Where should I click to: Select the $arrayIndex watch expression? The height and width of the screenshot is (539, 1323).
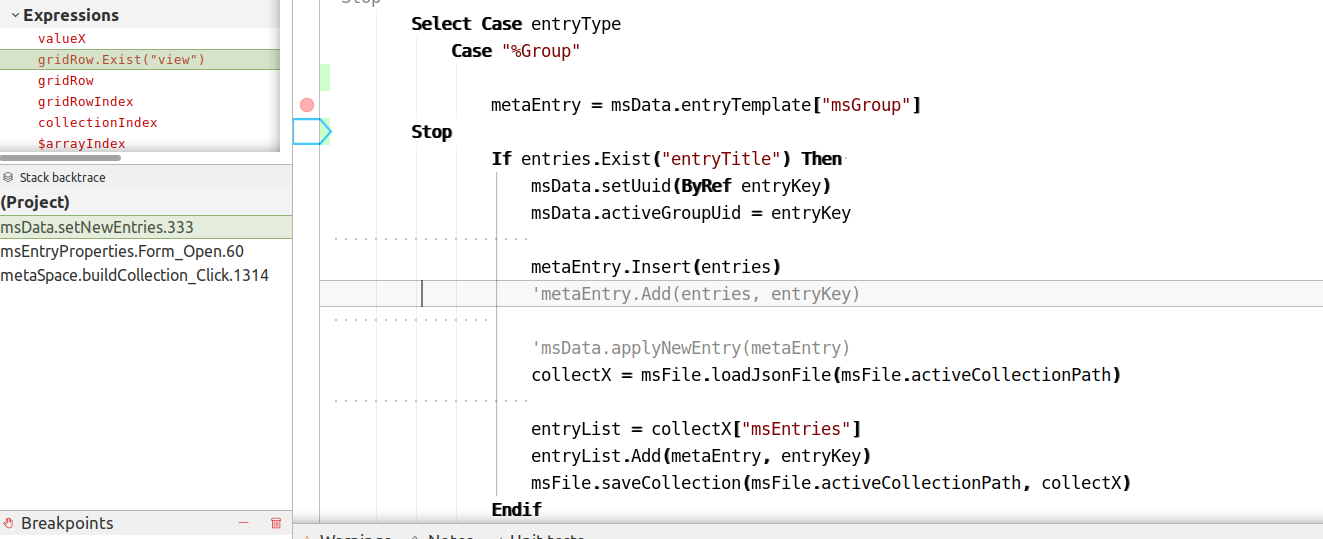click(81, 144)
